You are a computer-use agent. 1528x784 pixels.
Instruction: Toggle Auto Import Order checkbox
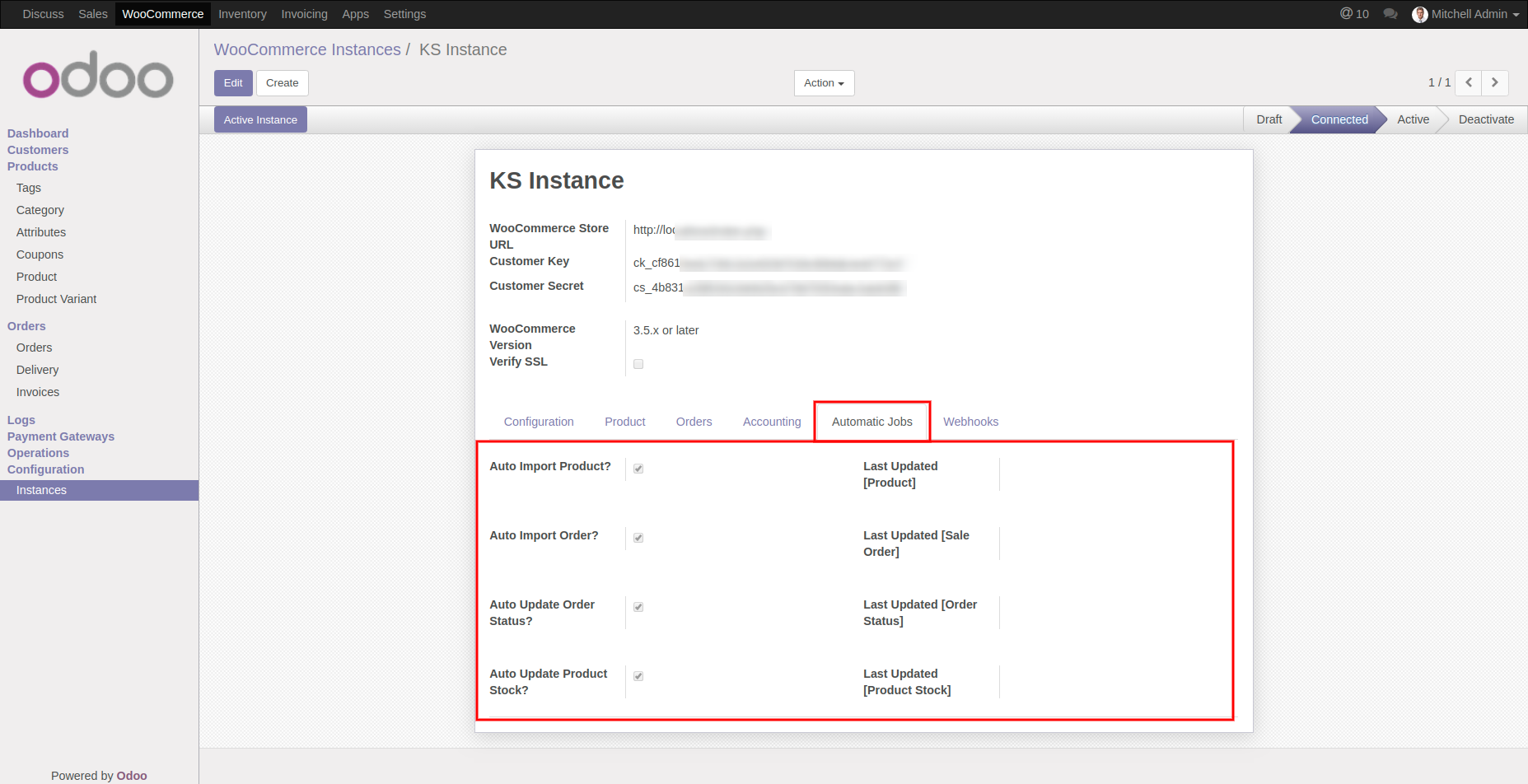tap(638, 538)
